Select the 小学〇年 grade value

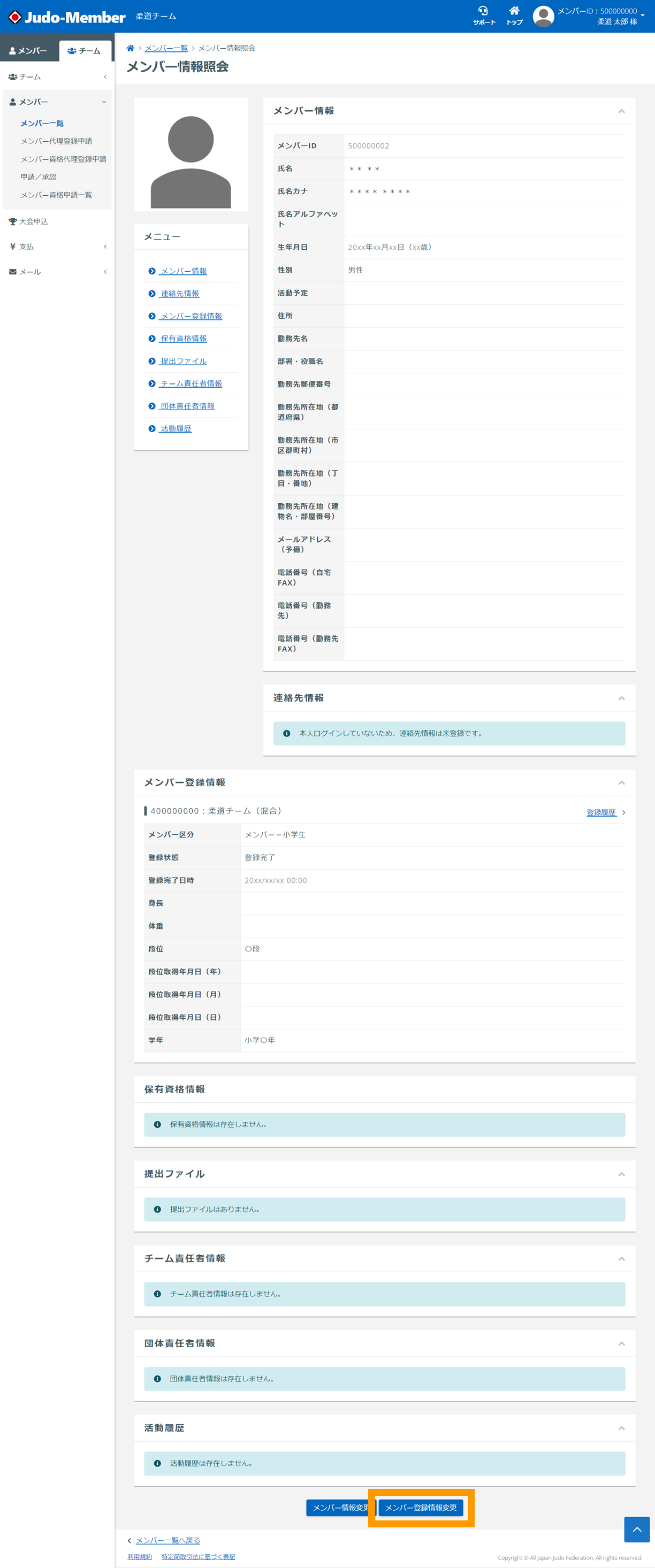260,1040
